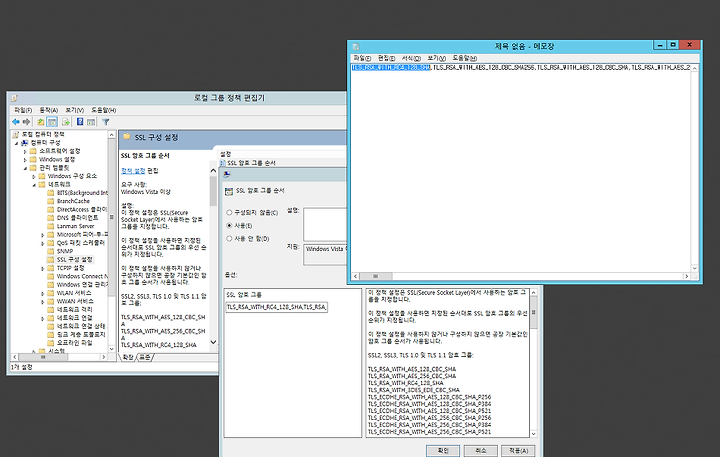Viewport: 720px width, 457px height.
Task: Click the 로컬 컴퓨터 정책 root icon
Action: click(16, 134)
